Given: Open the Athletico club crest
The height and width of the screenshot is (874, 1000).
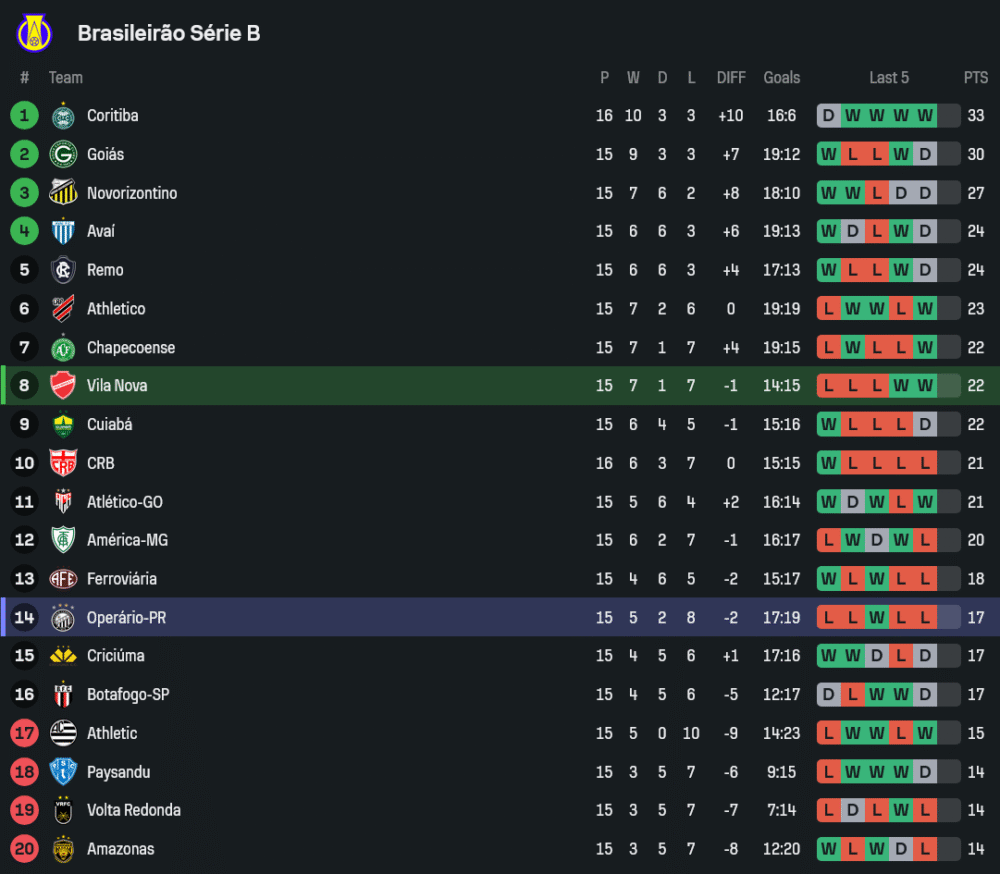Looking at the screenshot, I should click(63, 309).
